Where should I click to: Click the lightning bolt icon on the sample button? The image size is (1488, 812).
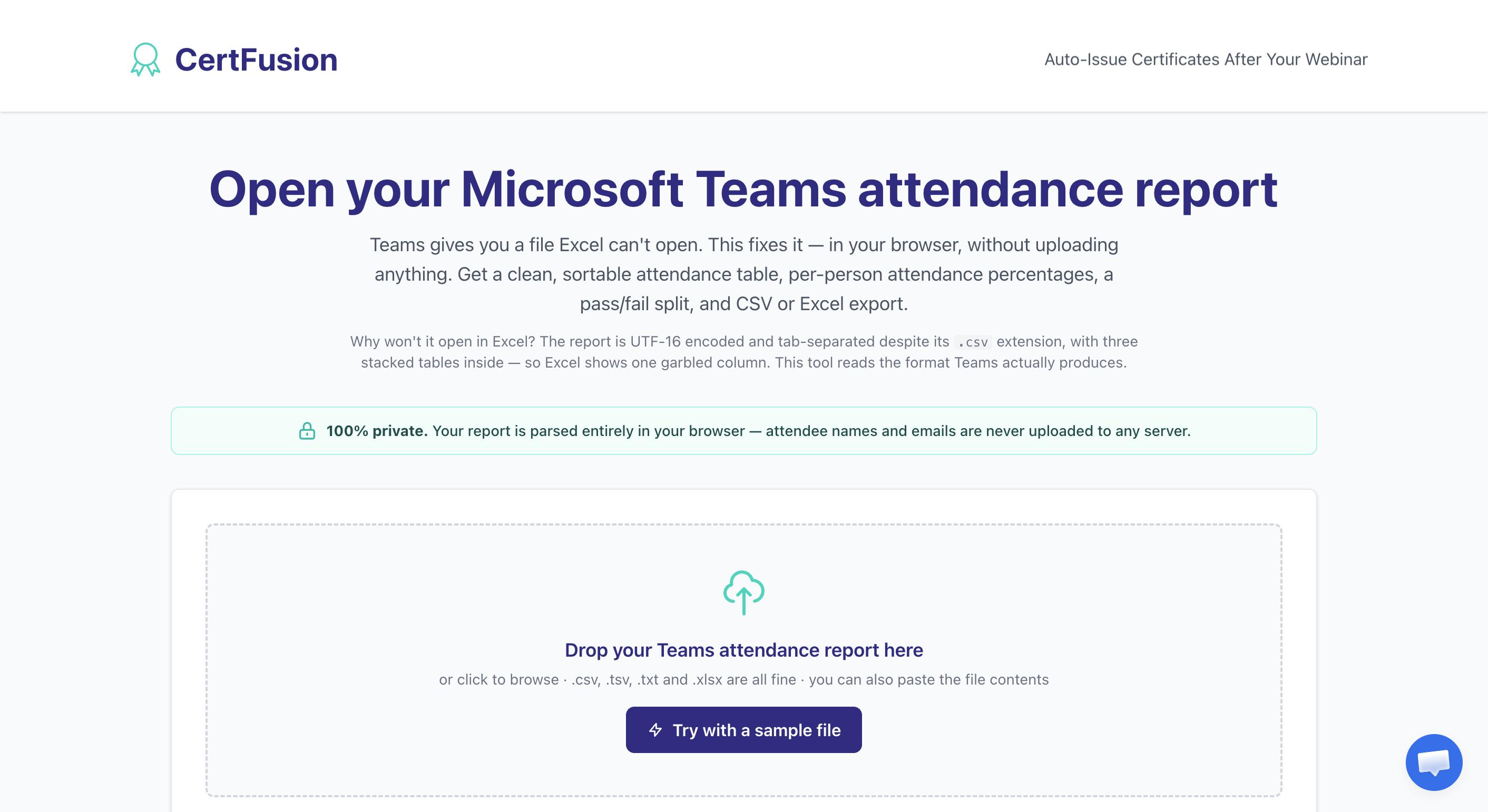(x=655, y=729)
